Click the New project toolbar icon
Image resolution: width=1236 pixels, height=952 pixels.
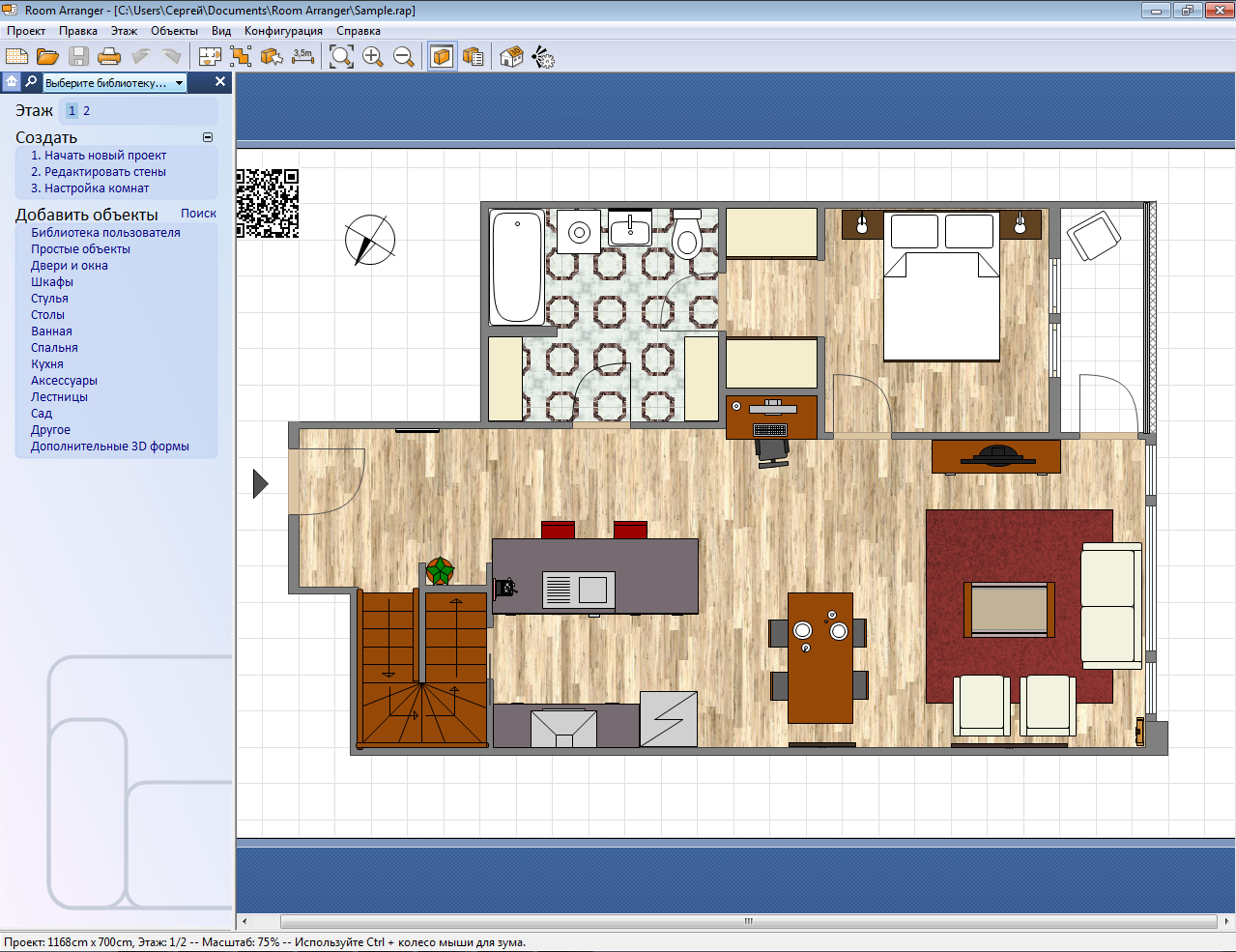(x=17, y=57)
